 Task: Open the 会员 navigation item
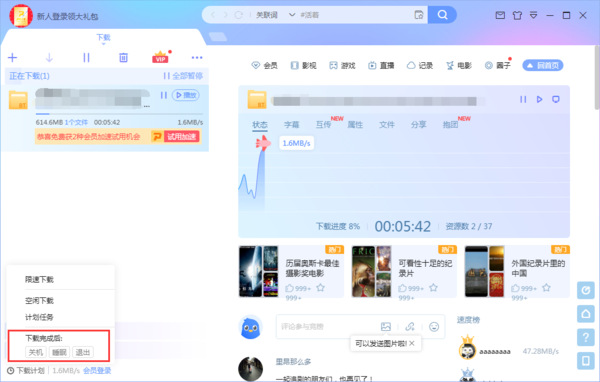tap(264, 65)
